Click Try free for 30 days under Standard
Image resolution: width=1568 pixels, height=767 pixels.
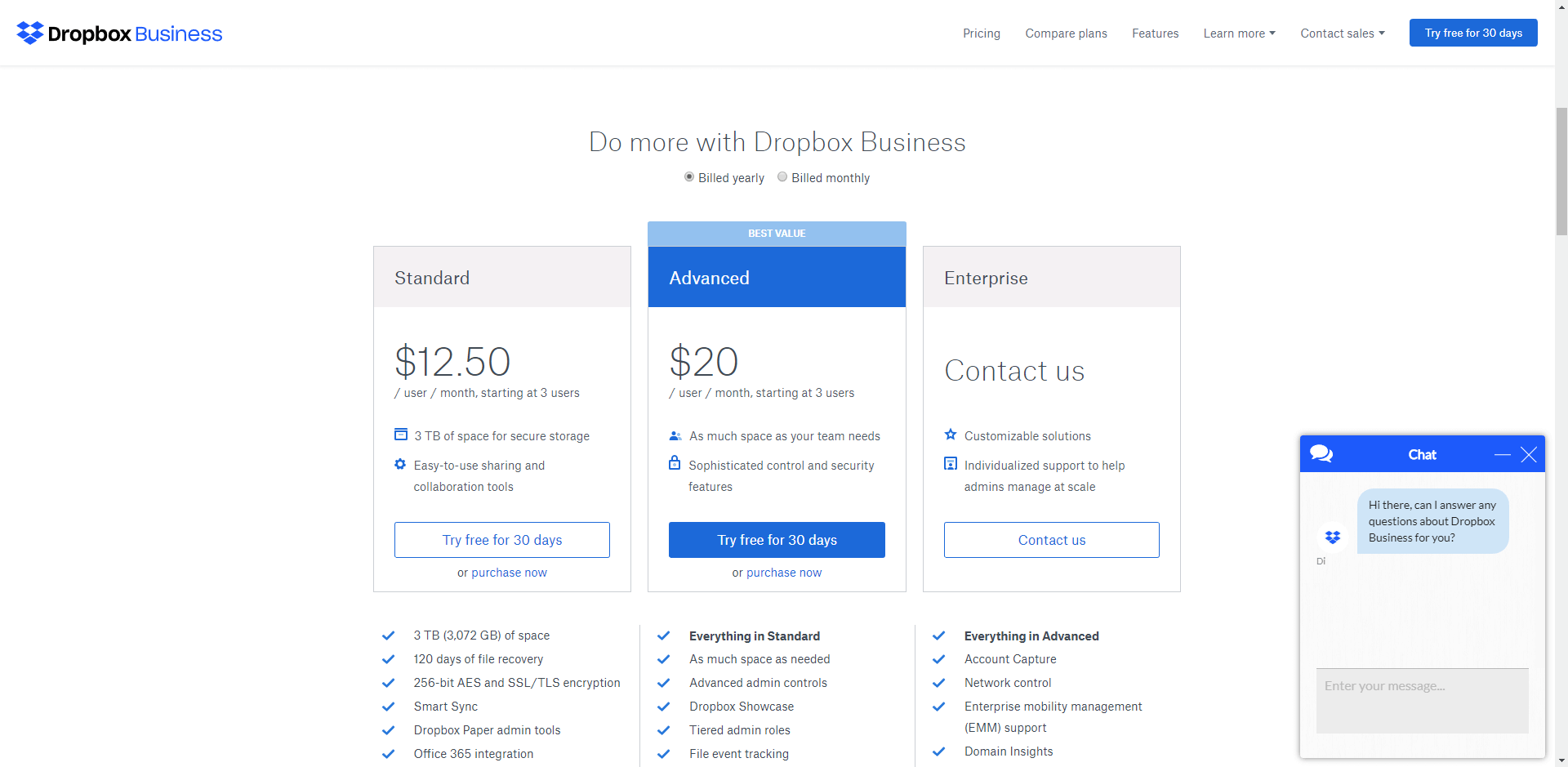coord(502,540)
